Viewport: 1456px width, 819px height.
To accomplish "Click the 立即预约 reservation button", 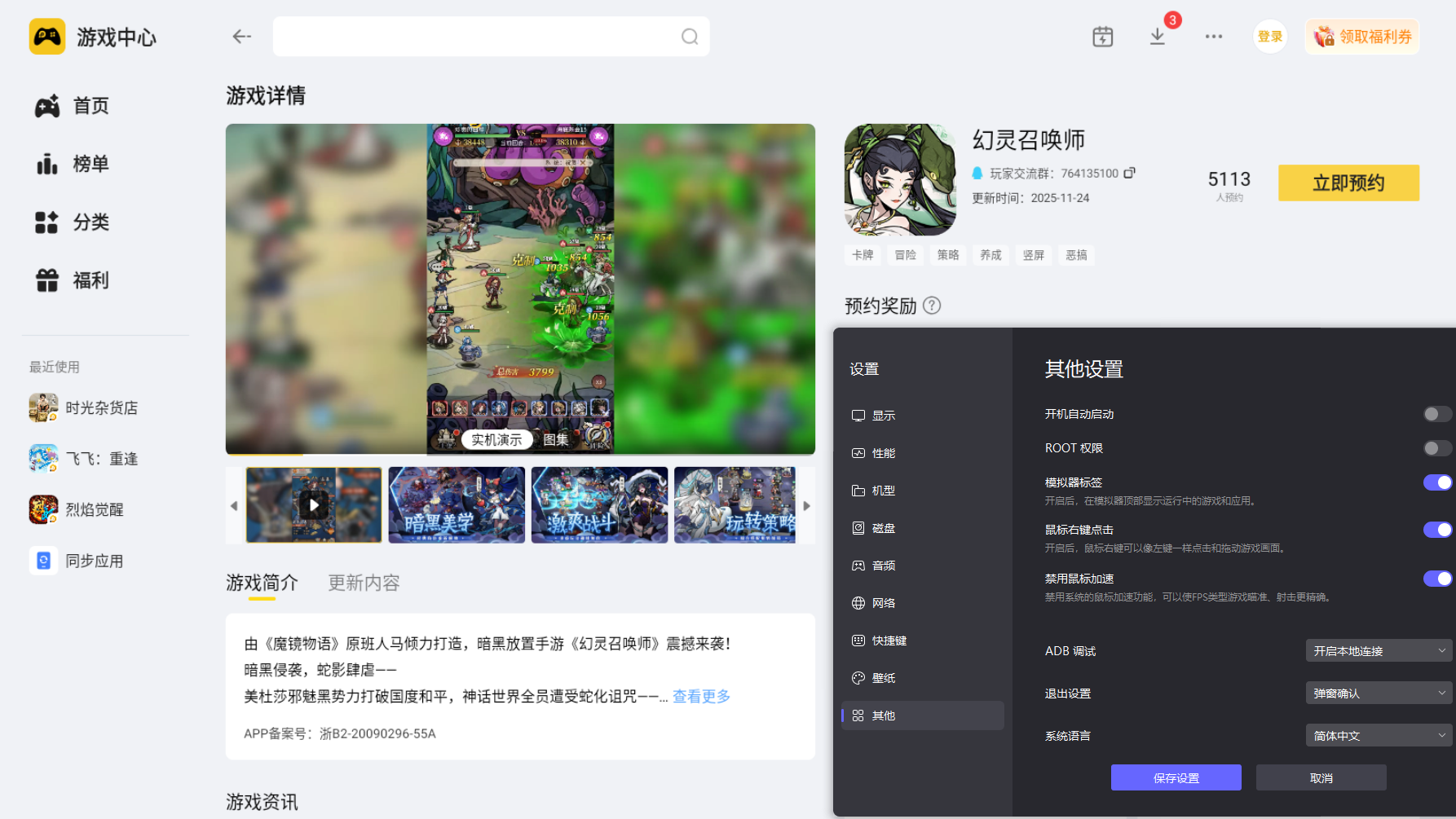I will tap(1348, 183).
